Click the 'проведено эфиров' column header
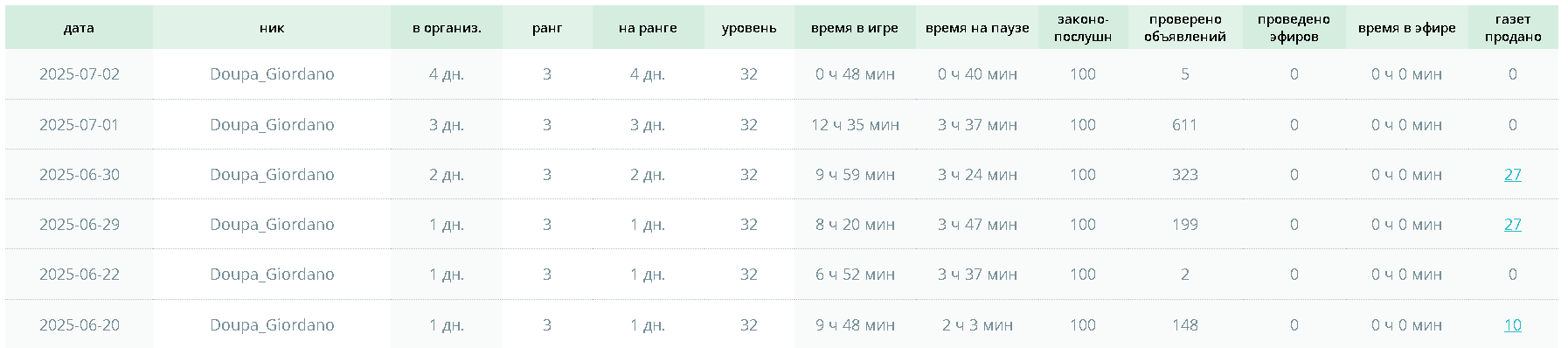 click(x=1294, y=28)
